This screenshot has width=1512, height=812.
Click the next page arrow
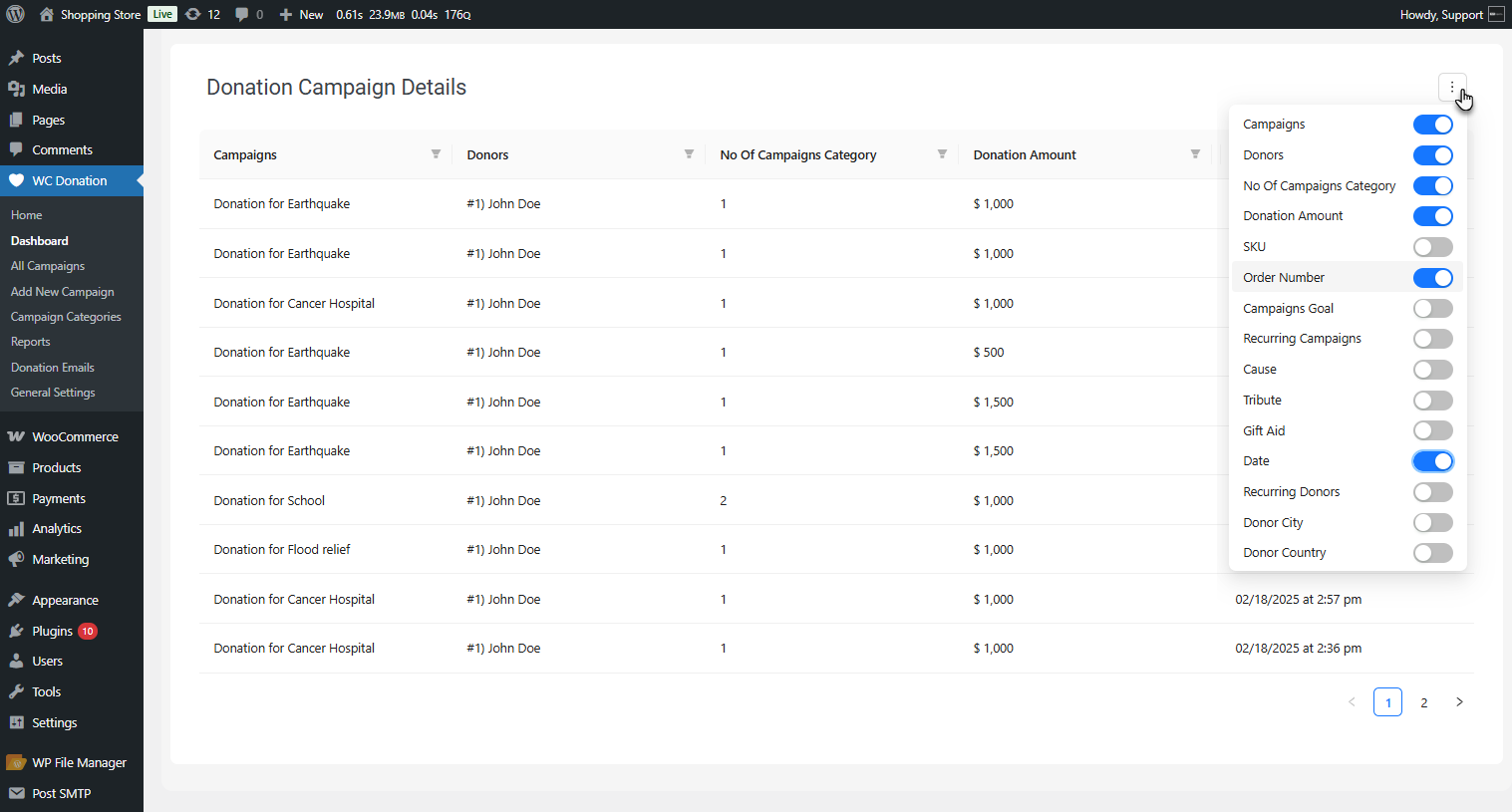1459,701
